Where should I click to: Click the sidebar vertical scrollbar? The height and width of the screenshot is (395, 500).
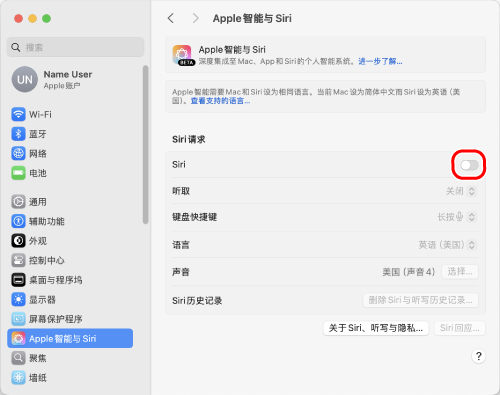[x=145, y=145]
